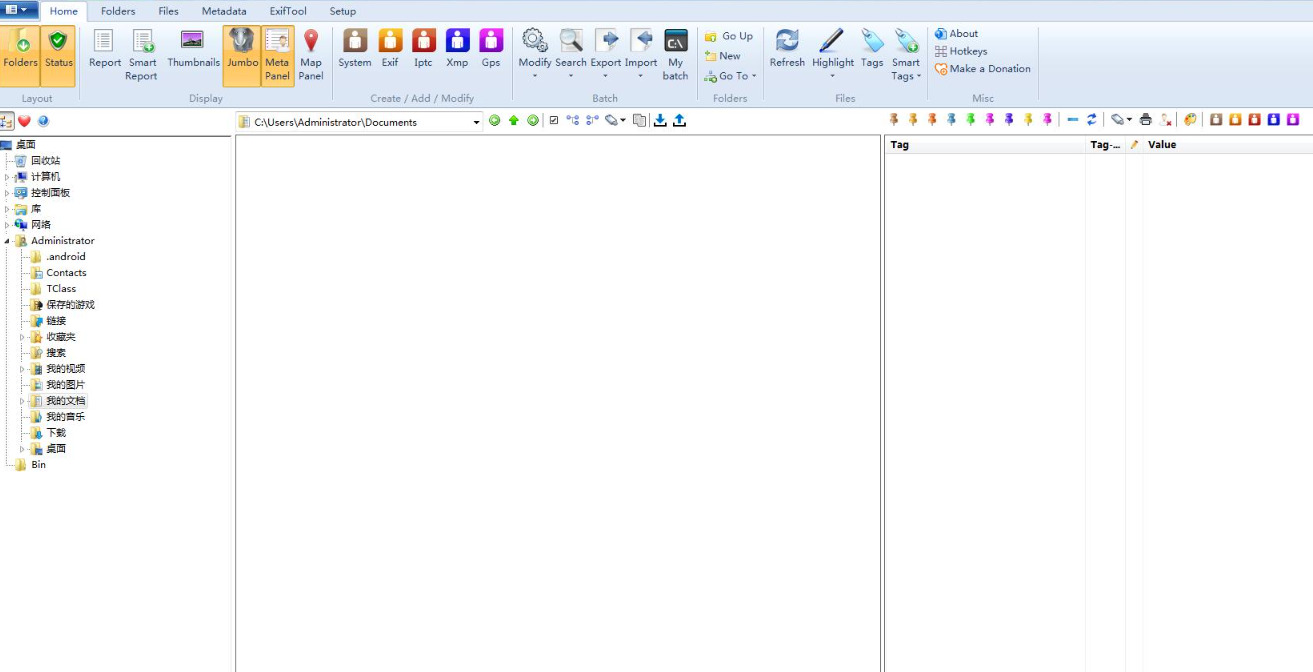Expand the Go To dropdown
Screen dimensions: 1313x672
[736, 76]
